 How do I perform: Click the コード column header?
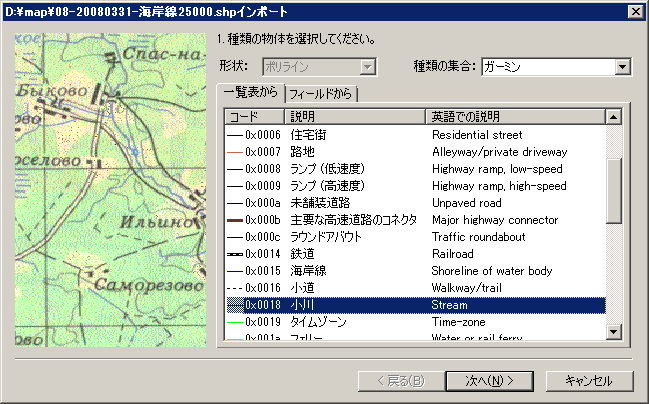[255, 117]
